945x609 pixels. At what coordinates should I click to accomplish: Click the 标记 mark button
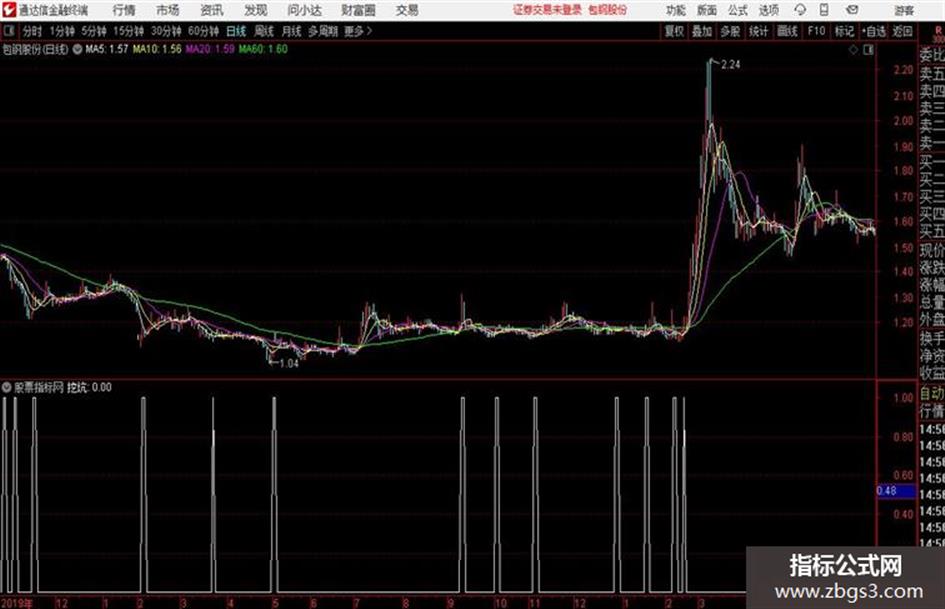click(845, 31)
